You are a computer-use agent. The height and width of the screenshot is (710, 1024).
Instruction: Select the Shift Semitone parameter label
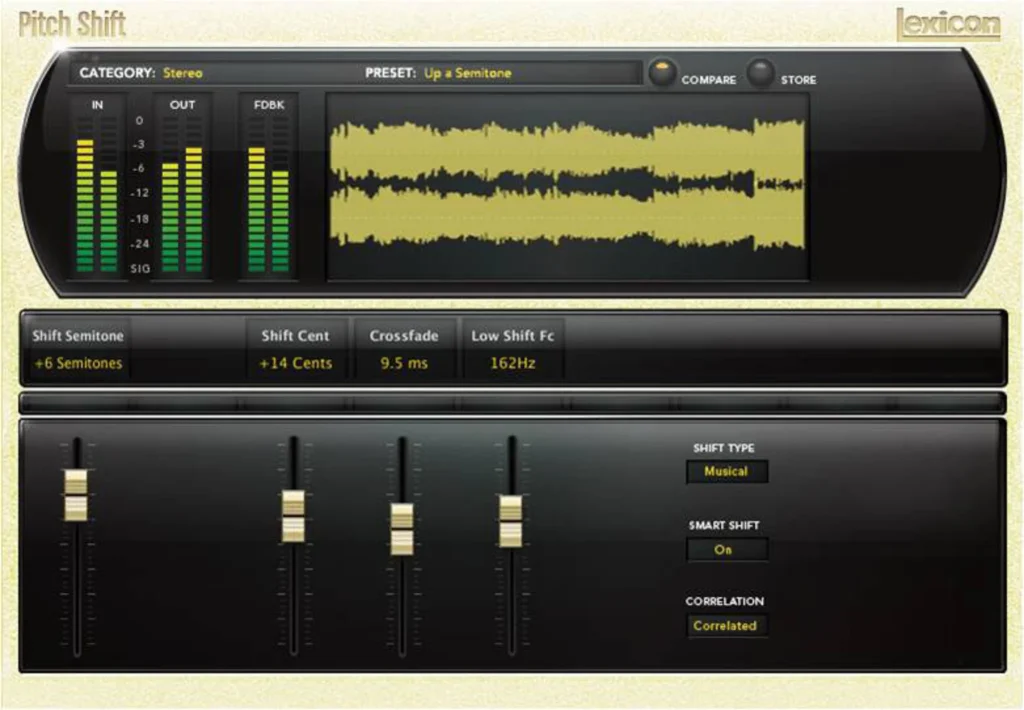point(78,336)
